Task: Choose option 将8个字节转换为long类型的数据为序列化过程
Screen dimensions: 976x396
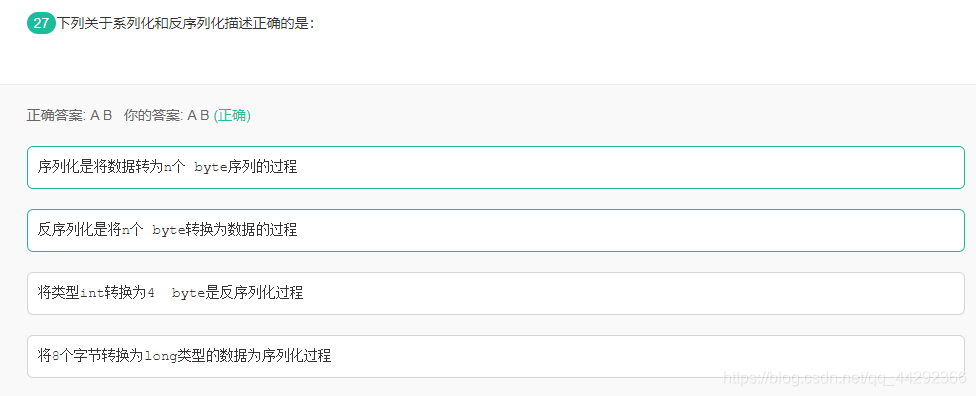Action: pos(495,356)
